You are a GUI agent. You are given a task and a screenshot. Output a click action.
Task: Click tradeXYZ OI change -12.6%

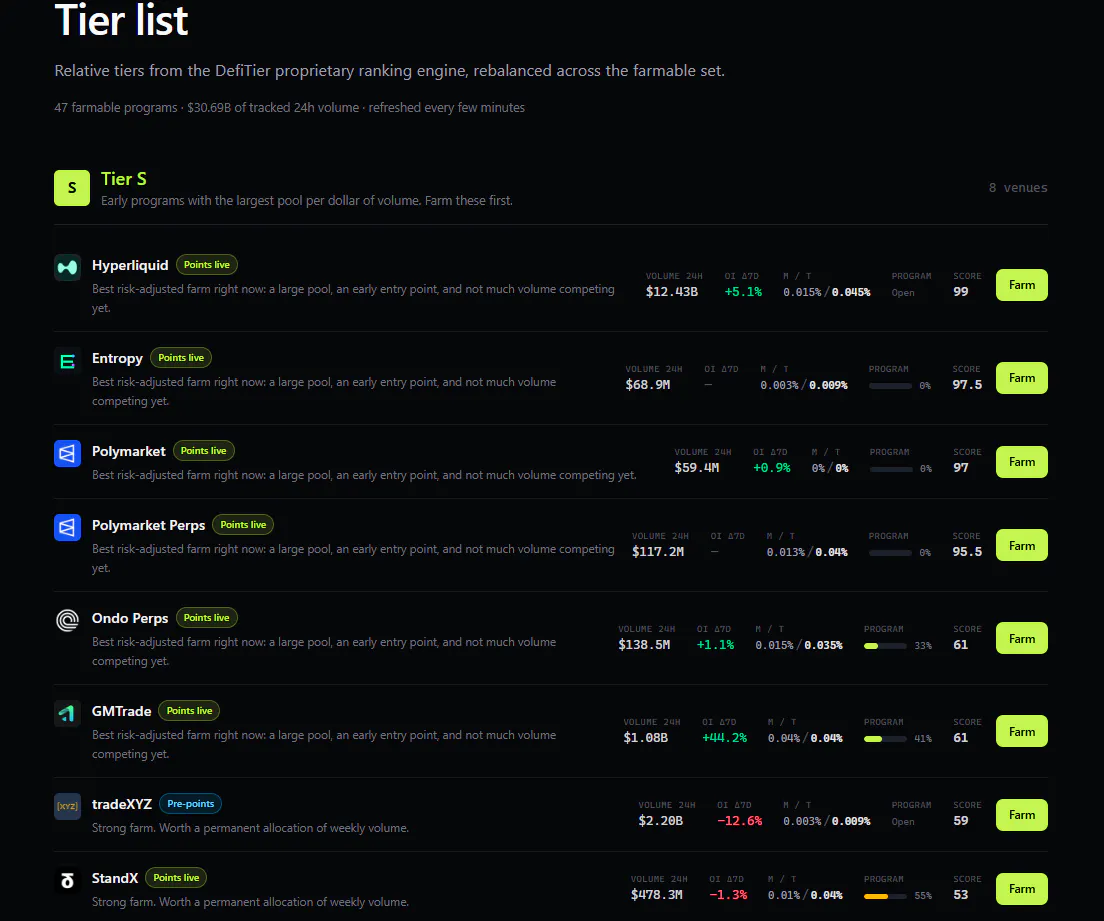click(x=739, y=821)
